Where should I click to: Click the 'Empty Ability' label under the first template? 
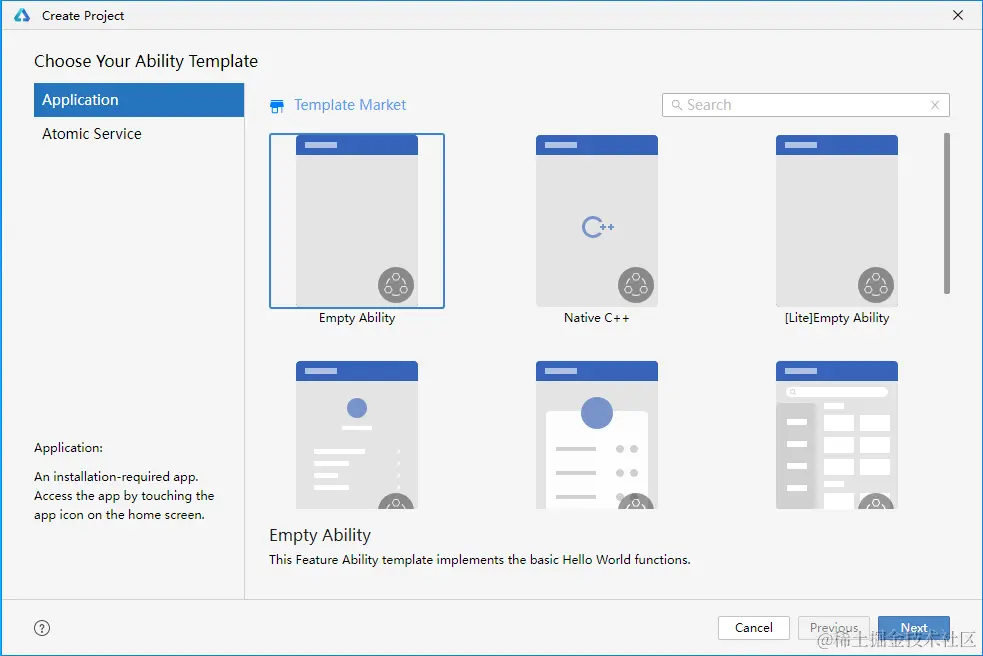coord(357,318)
